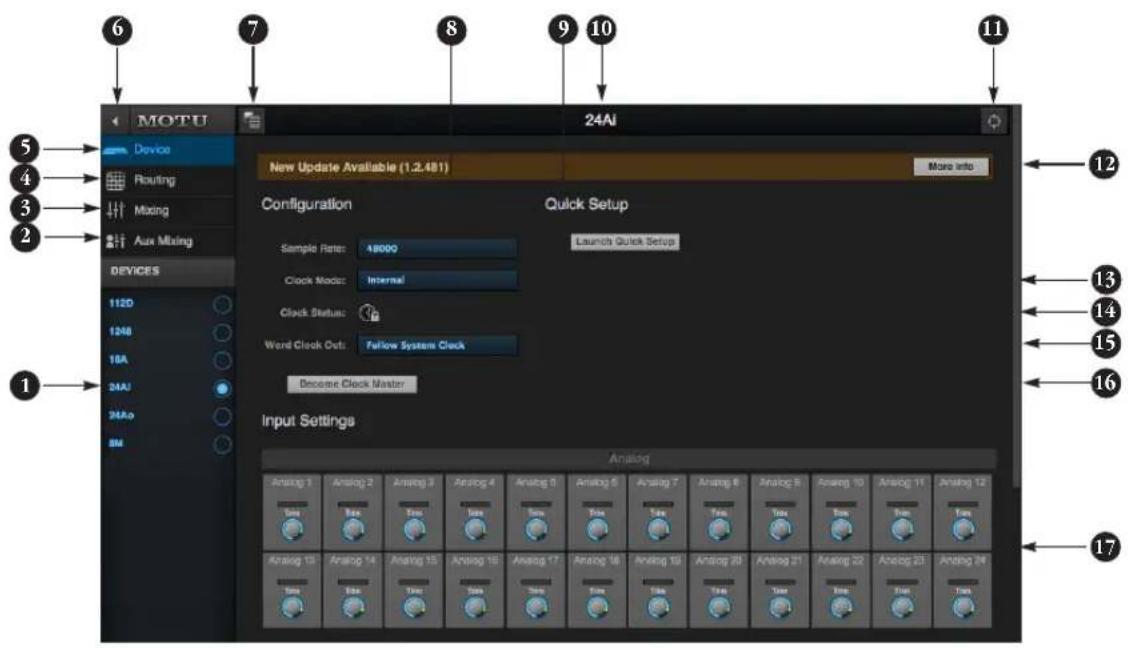The image size is (1128, 648).
Task: Click More Info on the update banner
Action: click(950, 167)
